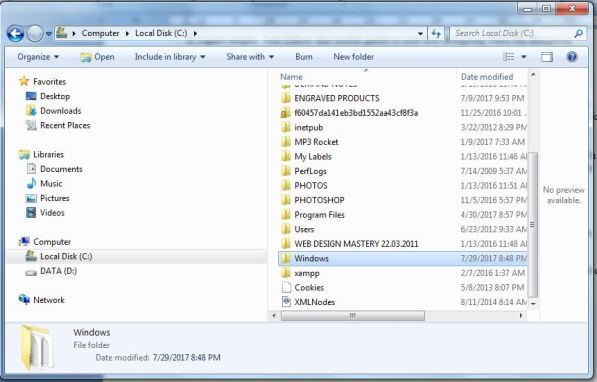Image resolution: width=597 pixels, height=382 pixels.
Task: Click the Refresh button next to address bar
Action: pyautogui.click(x=436, y=34)
